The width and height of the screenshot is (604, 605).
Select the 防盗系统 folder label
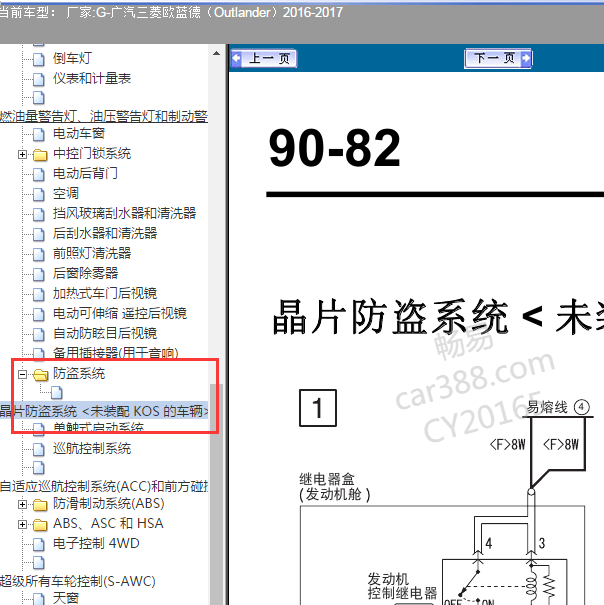(x=79, y=373)
